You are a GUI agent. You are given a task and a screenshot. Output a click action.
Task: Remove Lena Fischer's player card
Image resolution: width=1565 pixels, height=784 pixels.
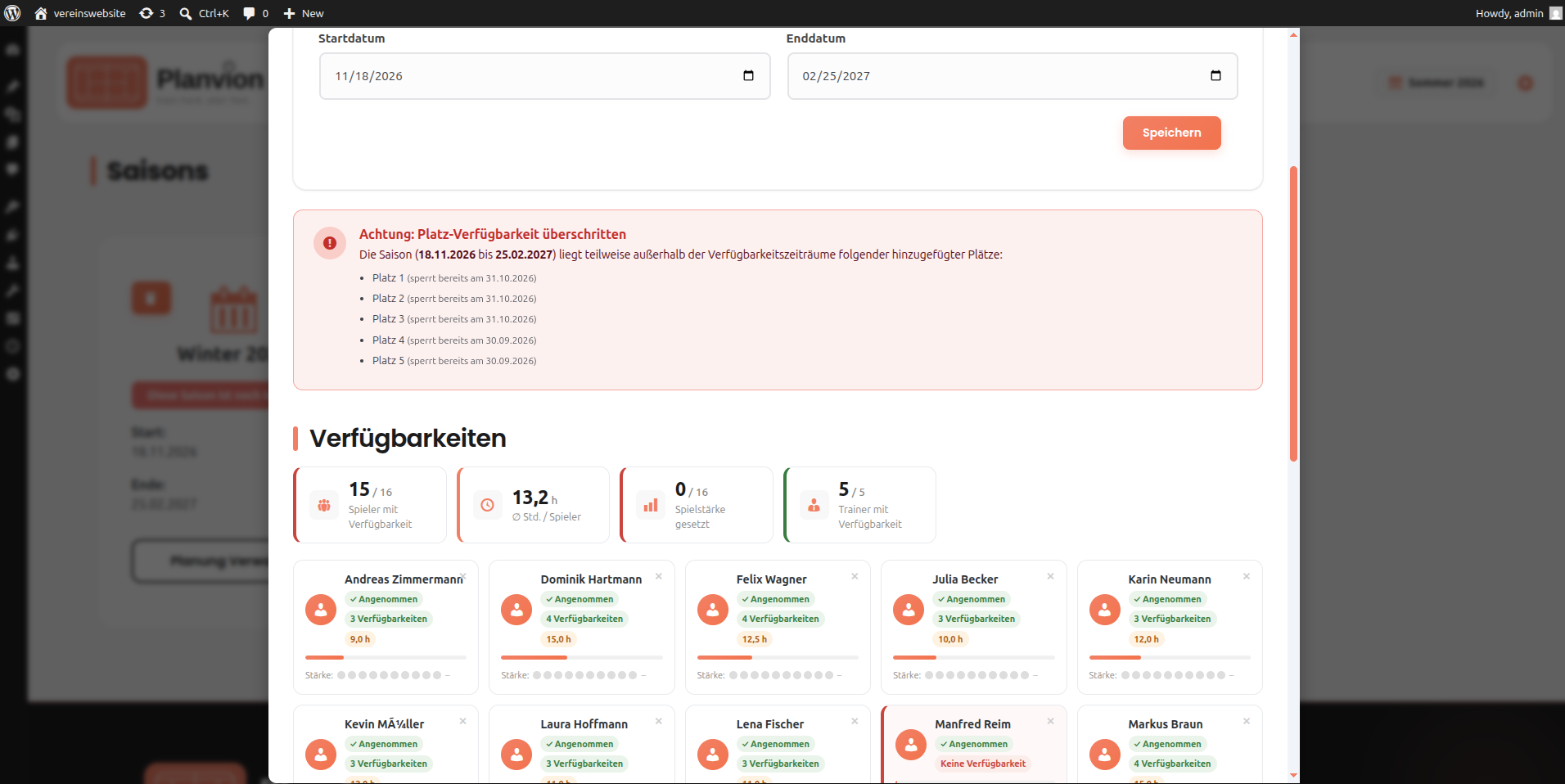click(x=855, y=721)
